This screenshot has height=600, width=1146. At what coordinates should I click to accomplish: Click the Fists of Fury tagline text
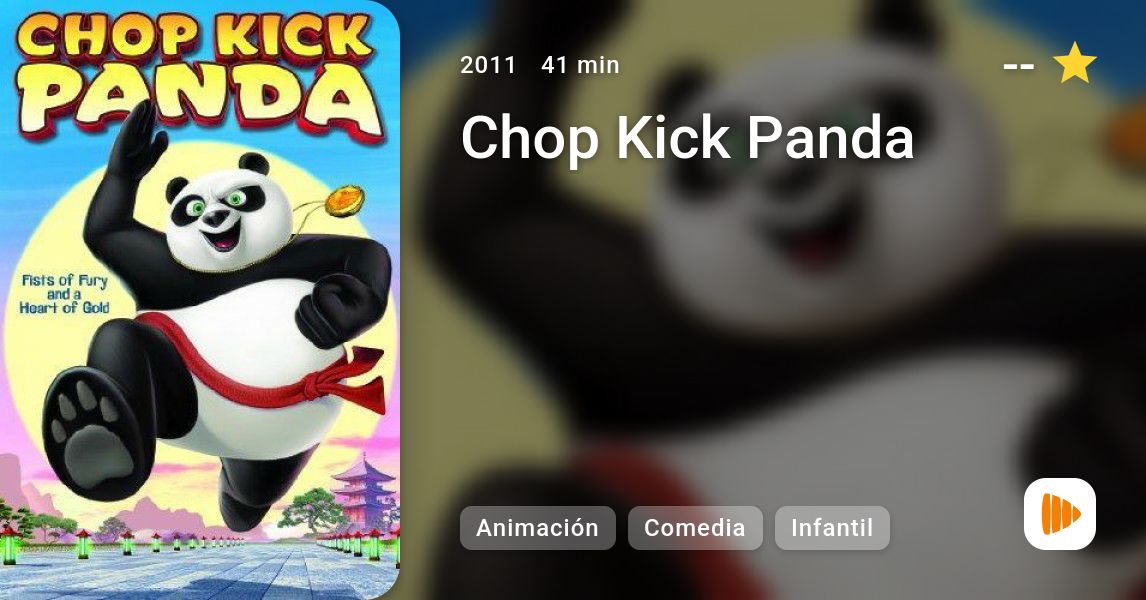coord(64,294)
